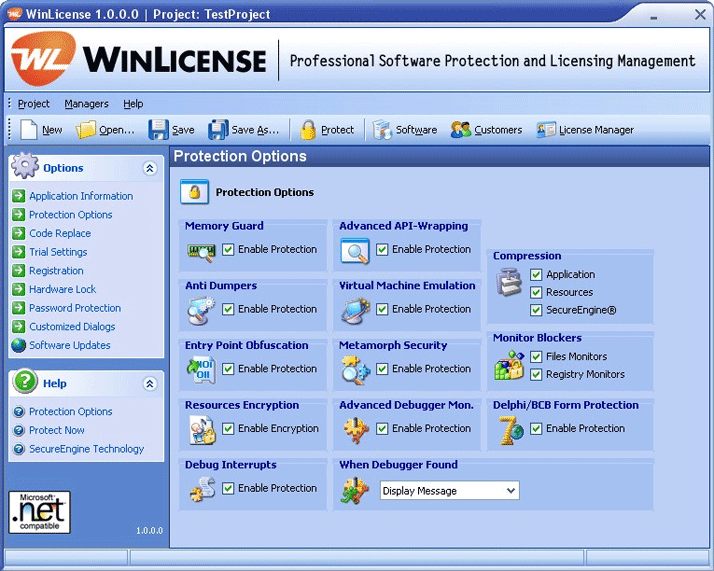Open the Customers manager icon
714x571 pixels.
coord(461,130)
